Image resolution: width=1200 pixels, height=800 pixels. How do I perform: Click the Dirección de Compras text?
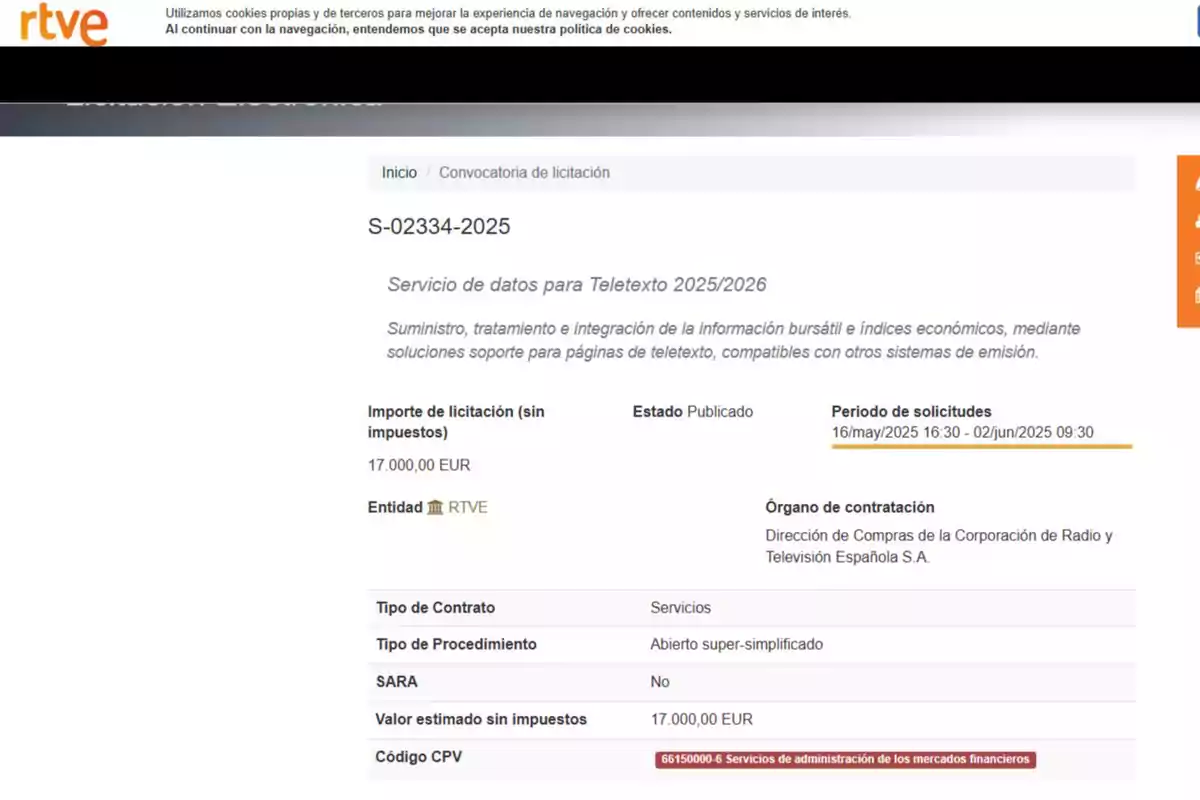(939, 546)
